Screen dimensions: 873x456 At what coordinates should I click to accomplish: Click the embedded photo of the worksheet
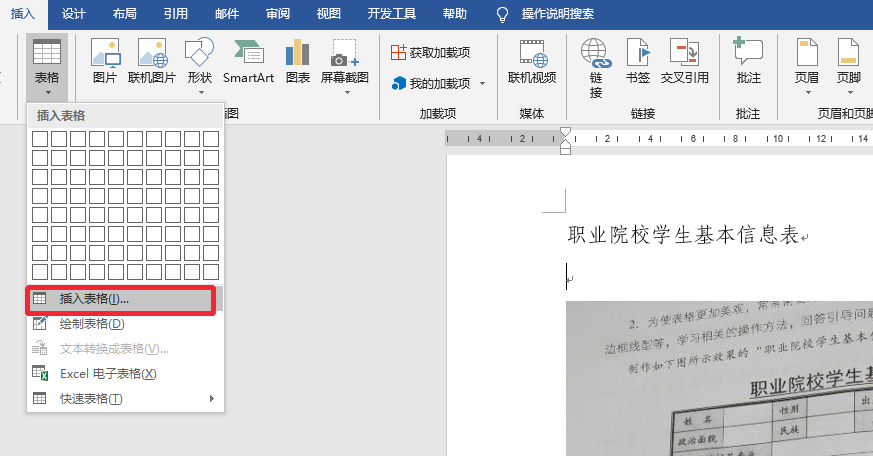click(719, 379)
